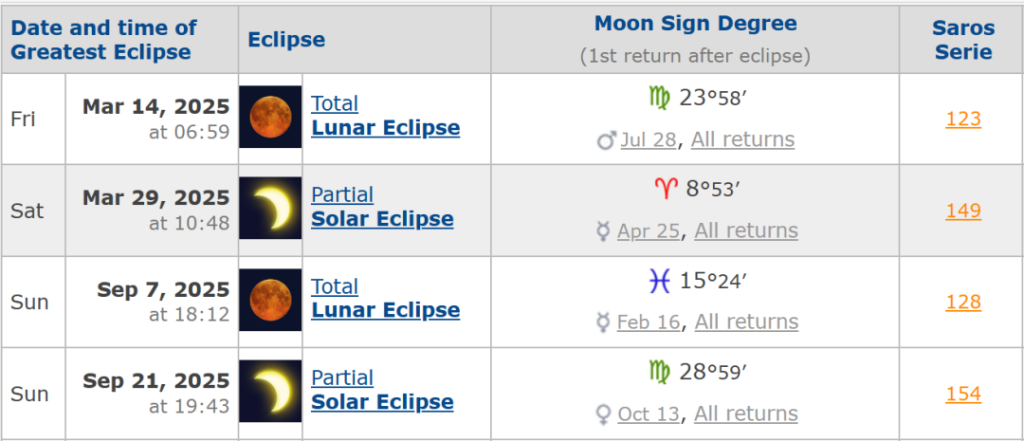The width and height of the screenshot is (1024, 441).
Task: Open the Total Lunar Eclipse link for Mar 14
Action: 385,116
